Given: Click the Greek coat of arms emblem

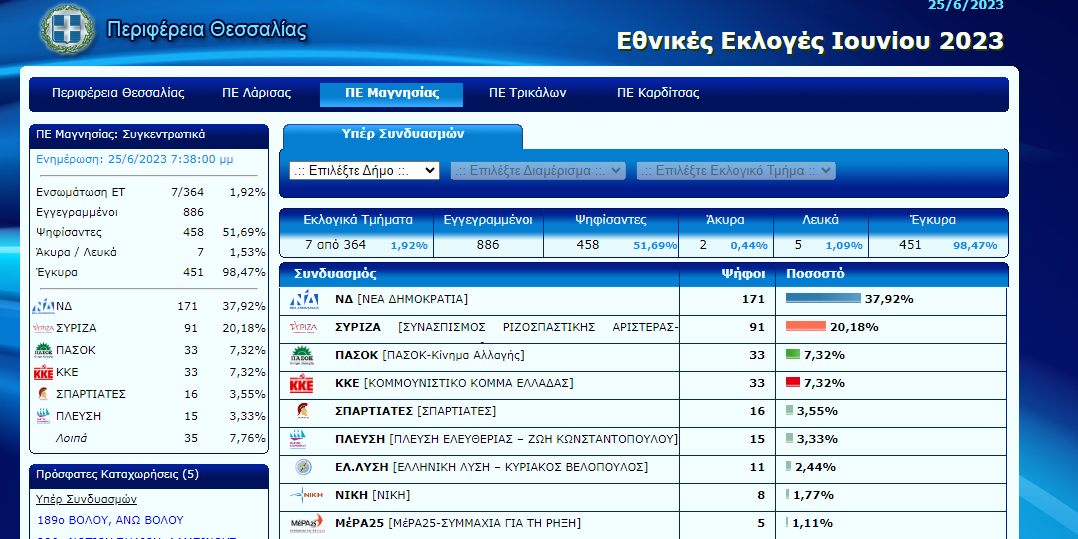Looking at the screenshot, I should pos(67,29).
